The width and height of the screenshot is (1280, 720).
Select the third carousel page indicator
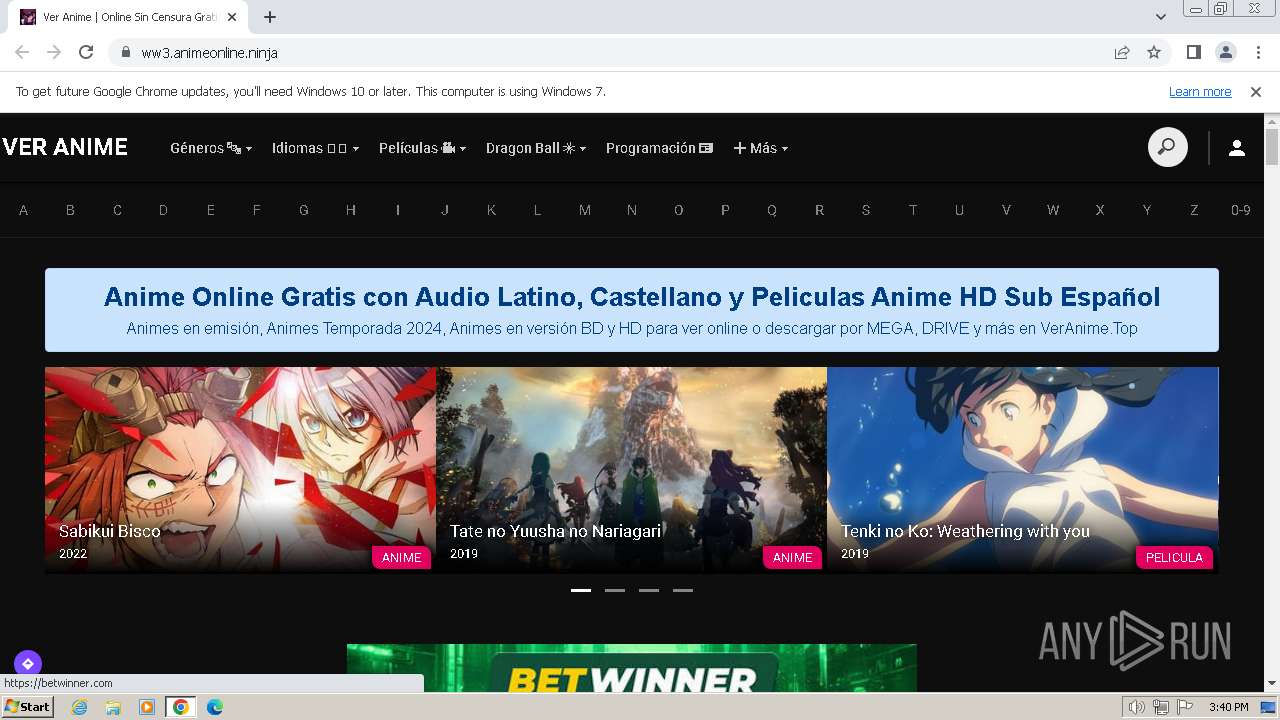649,590
